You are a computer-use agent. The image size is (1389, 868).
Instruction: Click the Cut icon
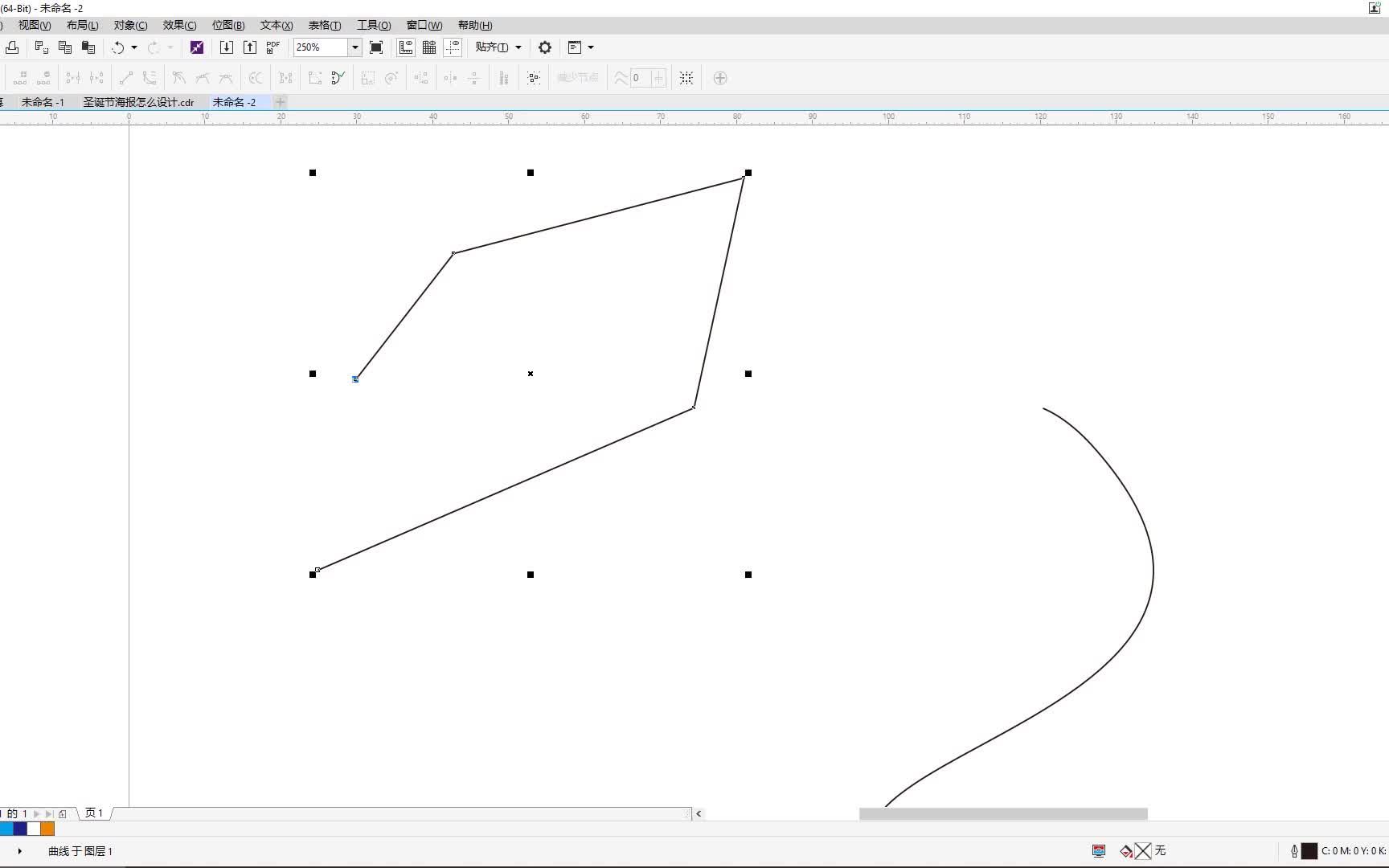(42, 47)
